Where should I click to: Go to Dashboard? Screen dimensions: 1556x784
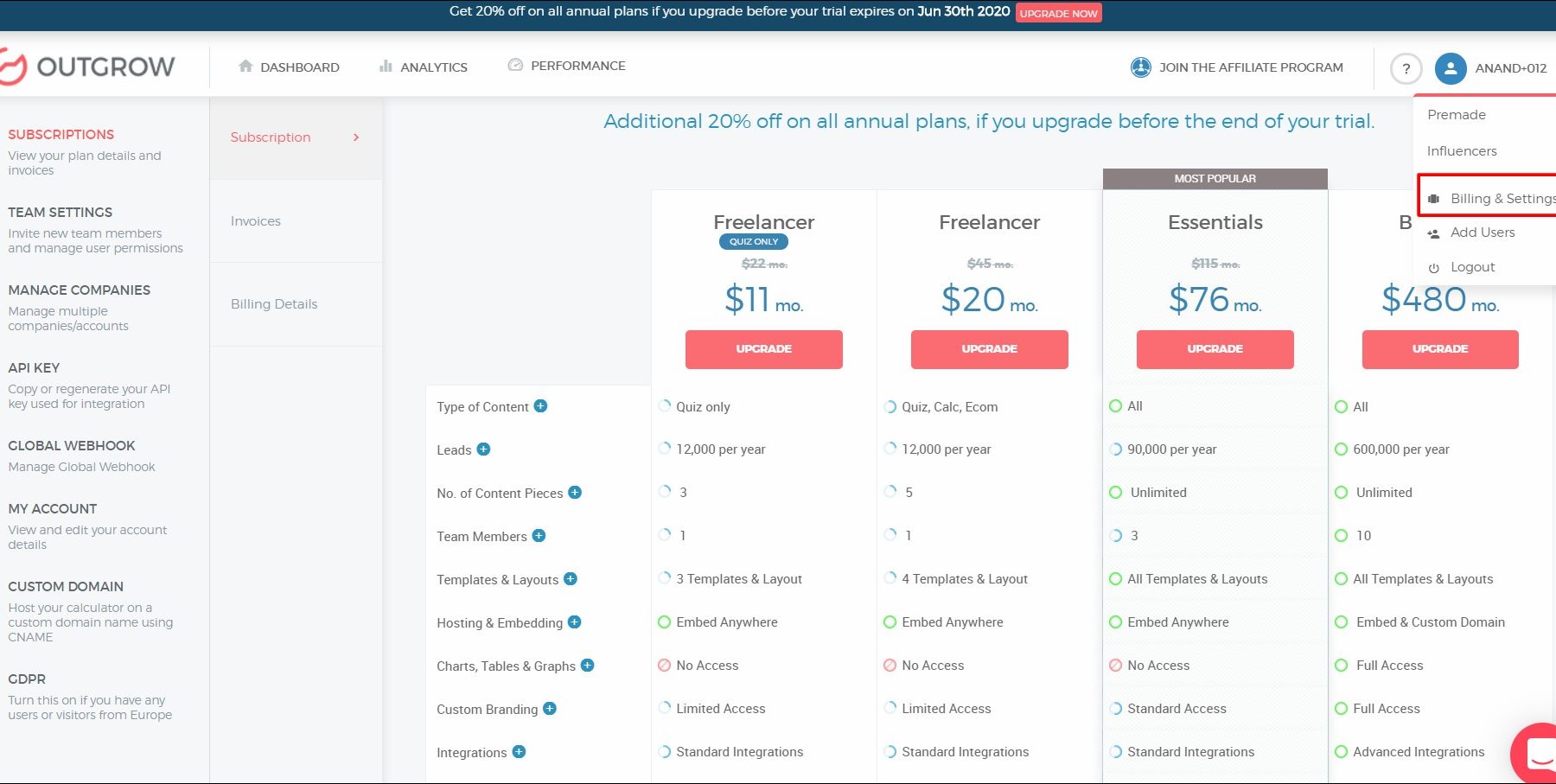coord(289,67)
